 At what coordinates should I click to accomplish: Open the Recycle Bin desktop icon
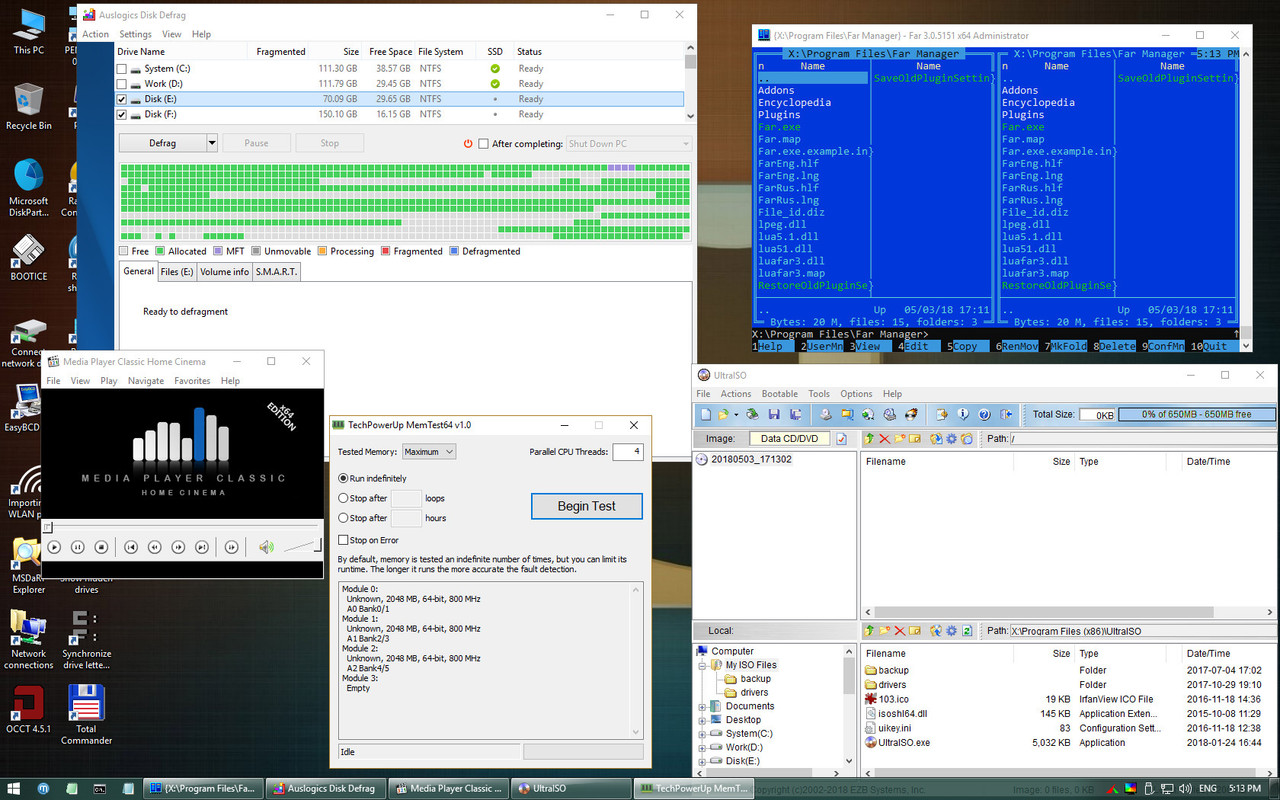click(x=28, y=107)
